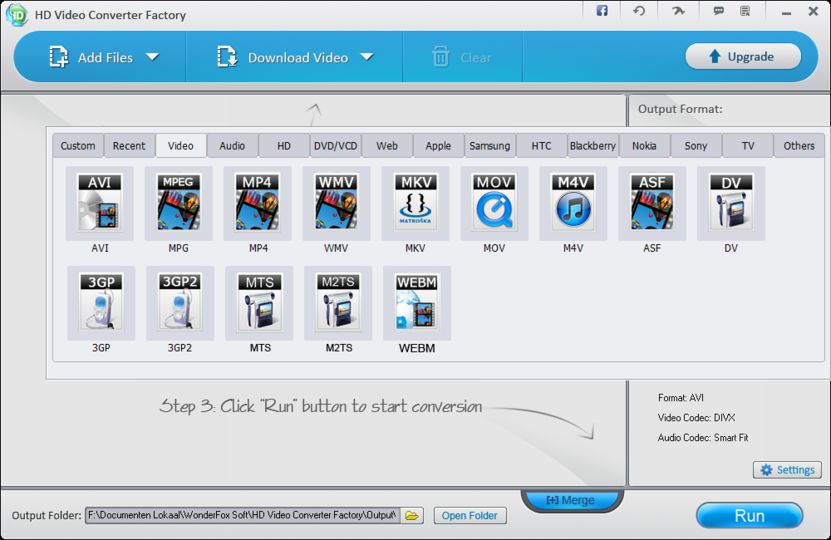Open the Blackberry tab
Image resolution: width=831 pixels, height=540 pixels.
pos(593,146)
